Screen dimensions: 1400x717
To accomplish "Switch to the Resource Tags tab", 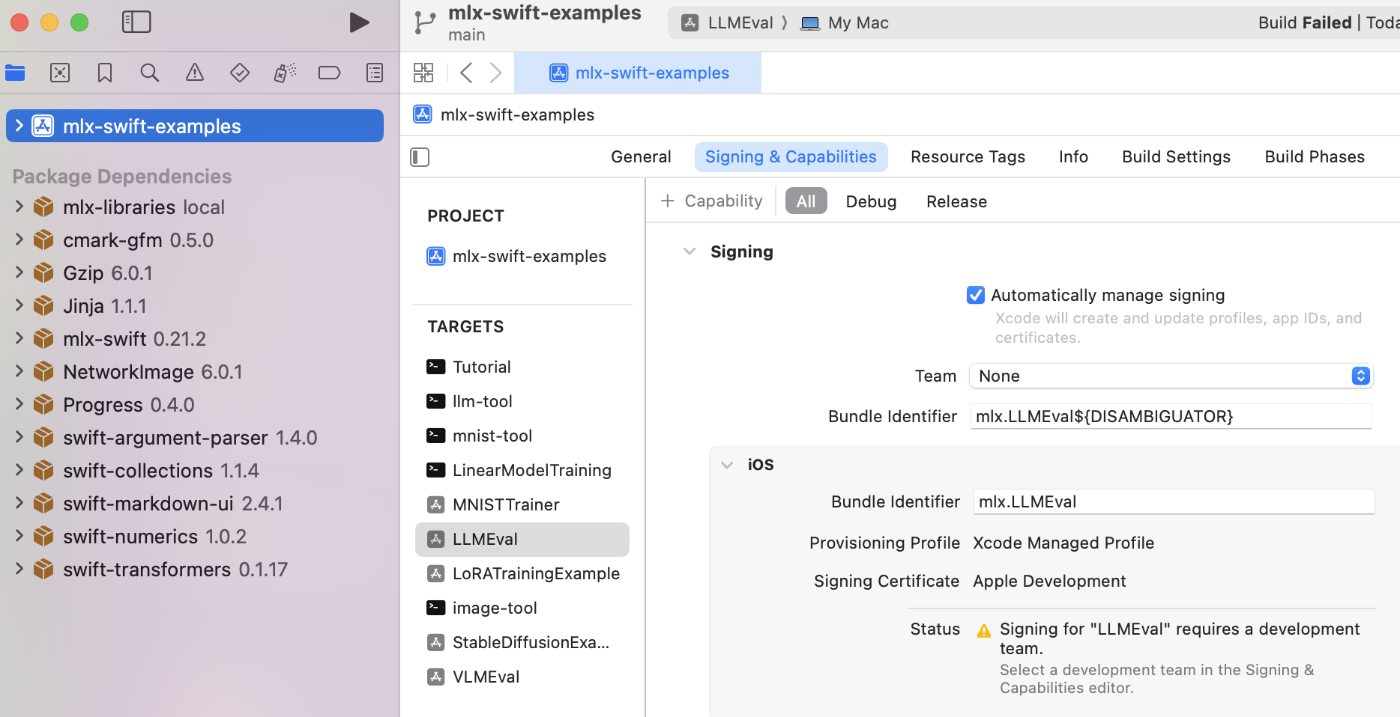I will pyautogui.click(x=968, y=156).
